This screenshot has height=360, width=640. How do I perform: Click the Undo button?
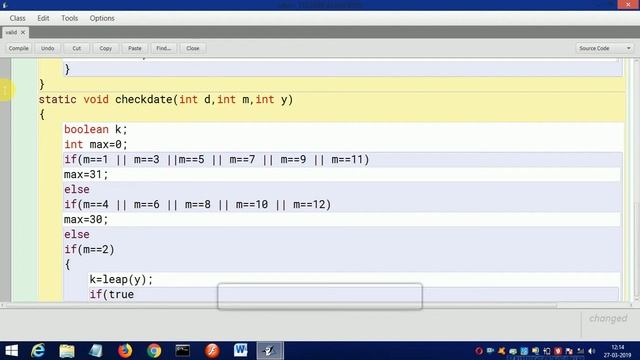pos(47,48)
